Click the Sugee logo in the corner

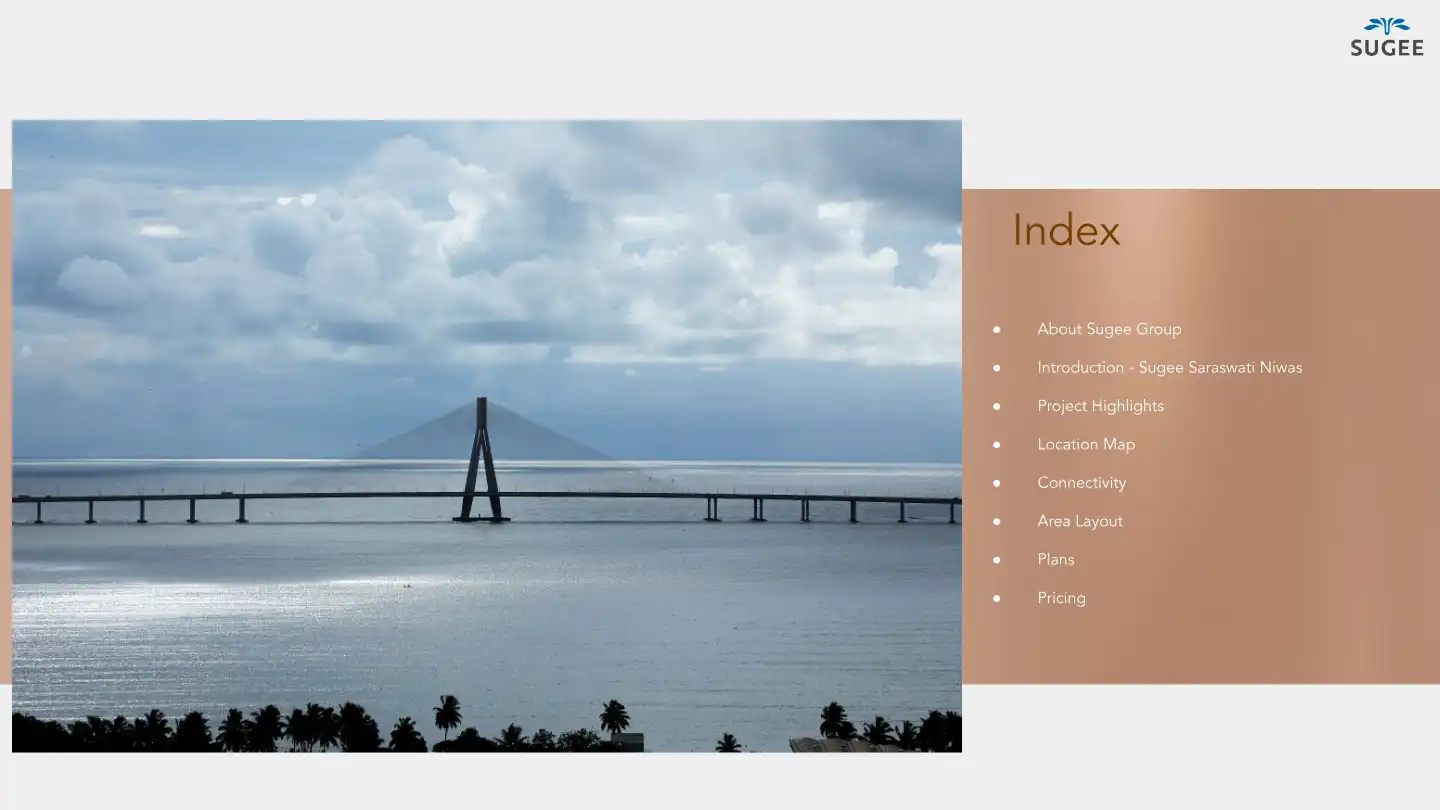pos(1386,26)
